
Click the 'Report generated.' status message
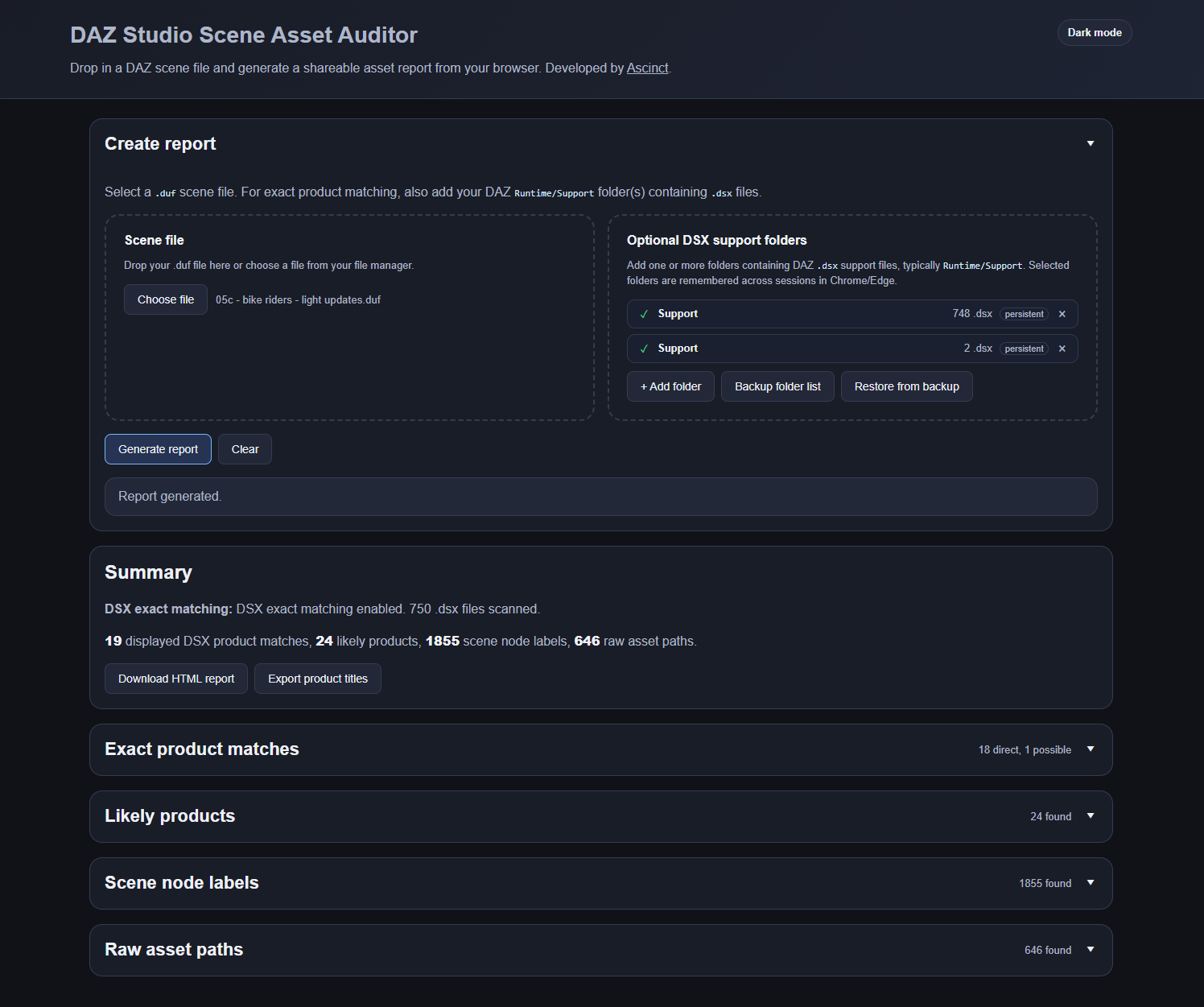601,497
